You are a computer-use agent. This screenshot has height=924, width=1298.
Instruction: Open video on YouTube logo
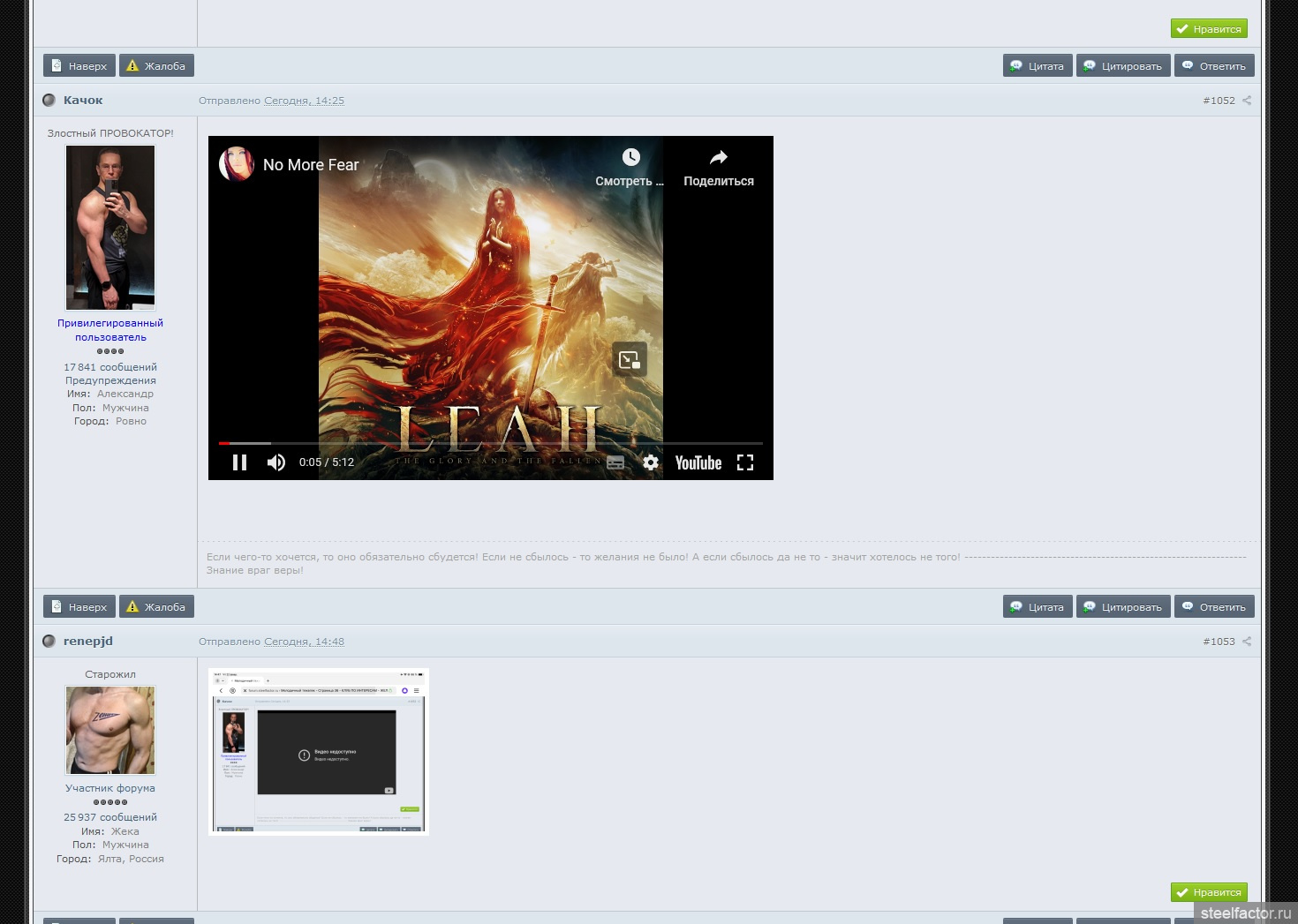[698, 462]
